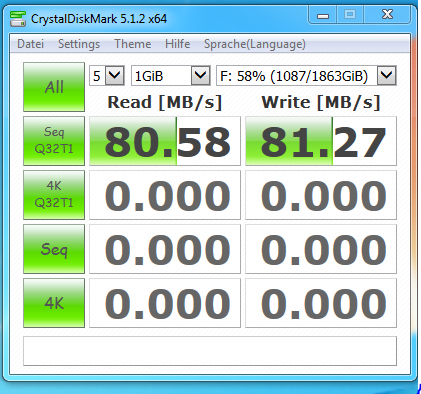421x394 pixels.
Task: Select the 4K Q32T1 write result 0.000
Action: point(321,195)
